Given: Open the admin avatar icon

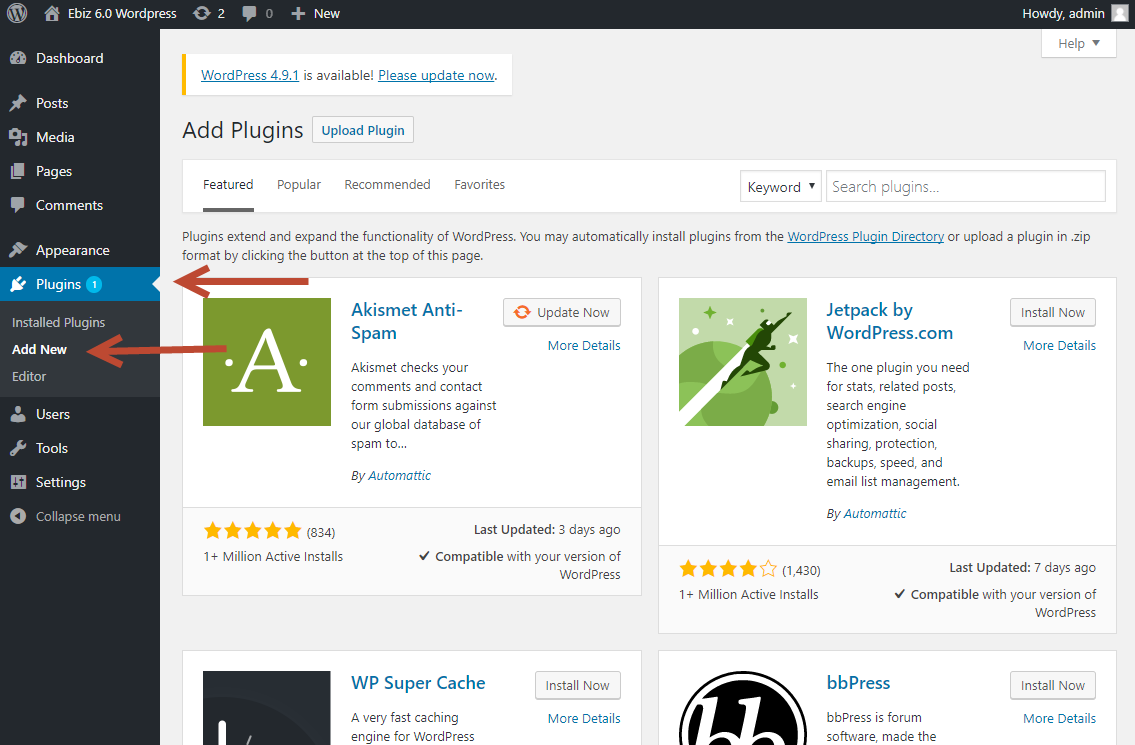Looking at the screenshot, I should click(x=1120, y=13).
